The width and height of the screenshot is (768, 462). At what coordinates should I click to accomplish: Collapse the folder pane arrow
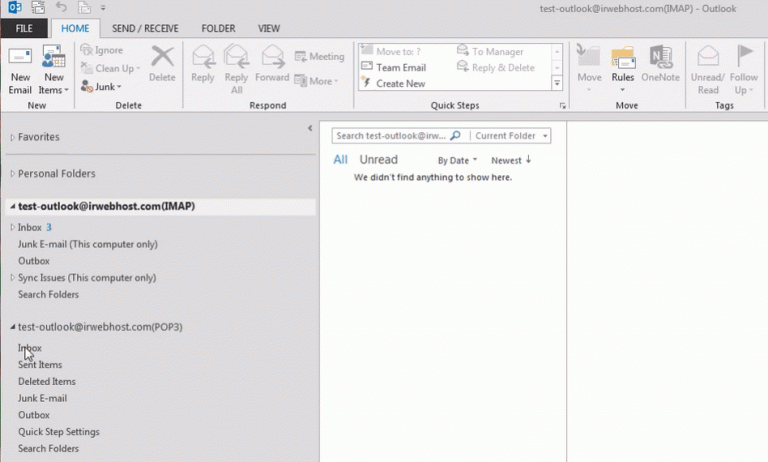[x=310, y=128]
